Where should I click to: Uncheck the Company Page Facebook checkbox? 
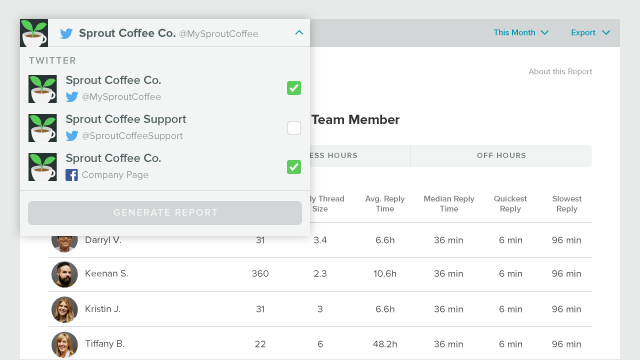click(294, 167)
